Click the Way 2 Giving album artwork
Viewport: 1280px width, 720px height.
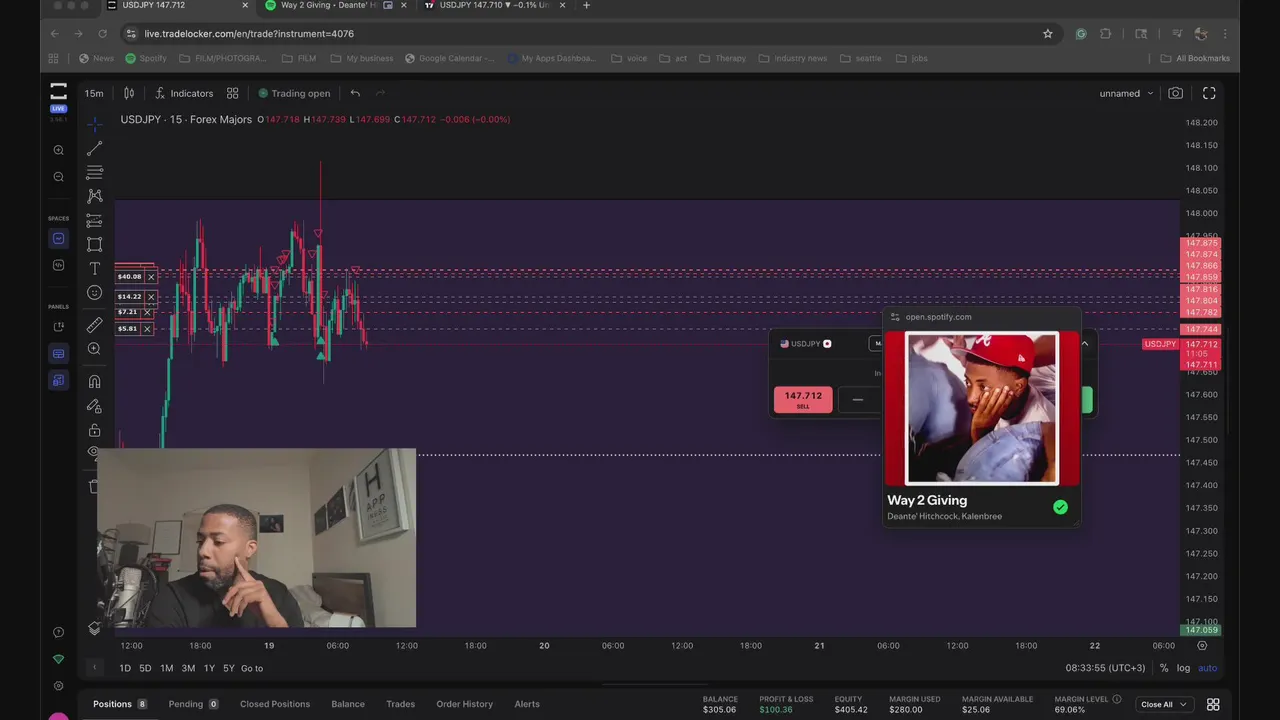(x=981, y=408)
